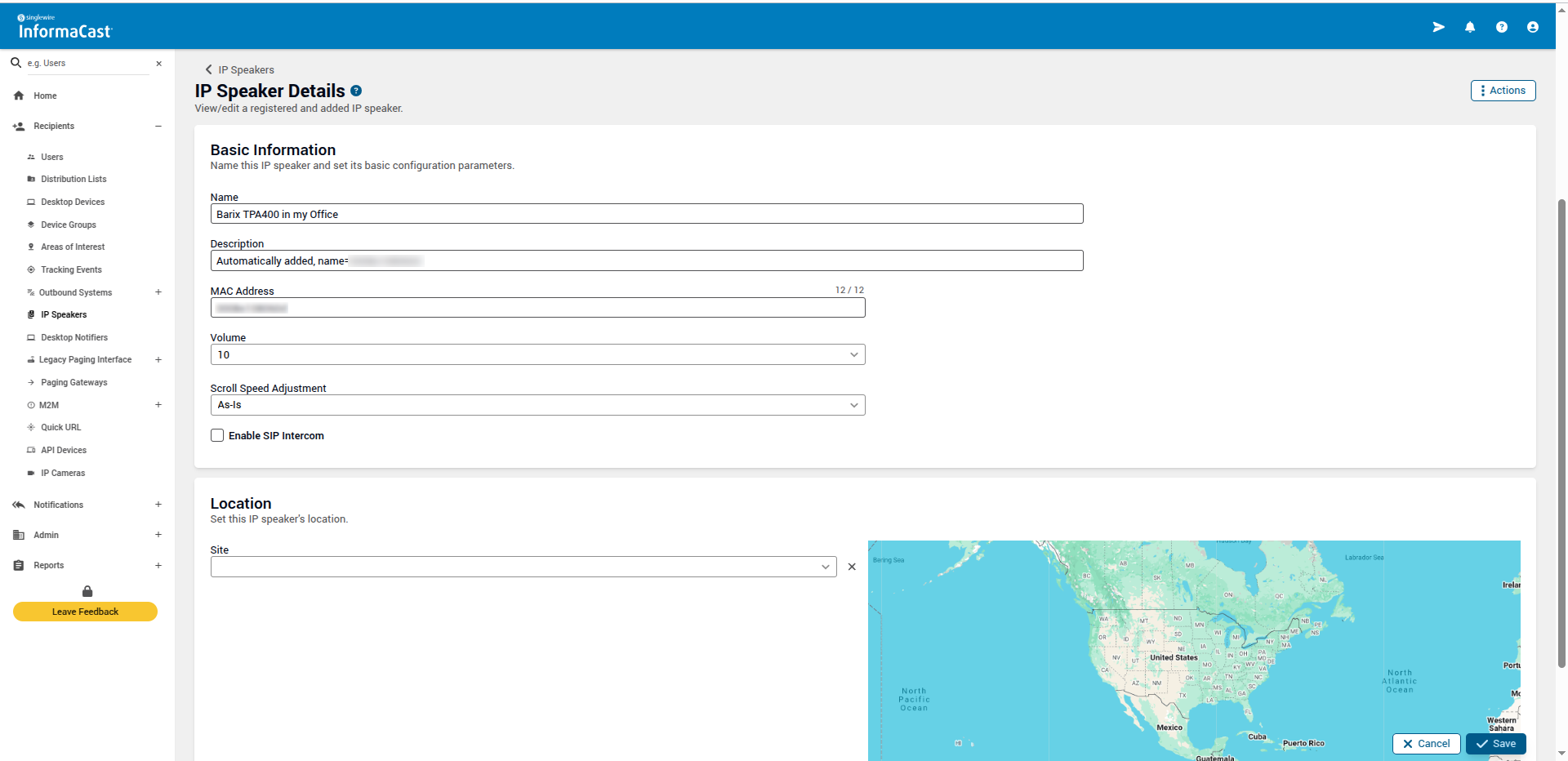Enable the SIP Intercom checkbox
Viewport: 1568px width, 761px height.
(x=217, y=436)
